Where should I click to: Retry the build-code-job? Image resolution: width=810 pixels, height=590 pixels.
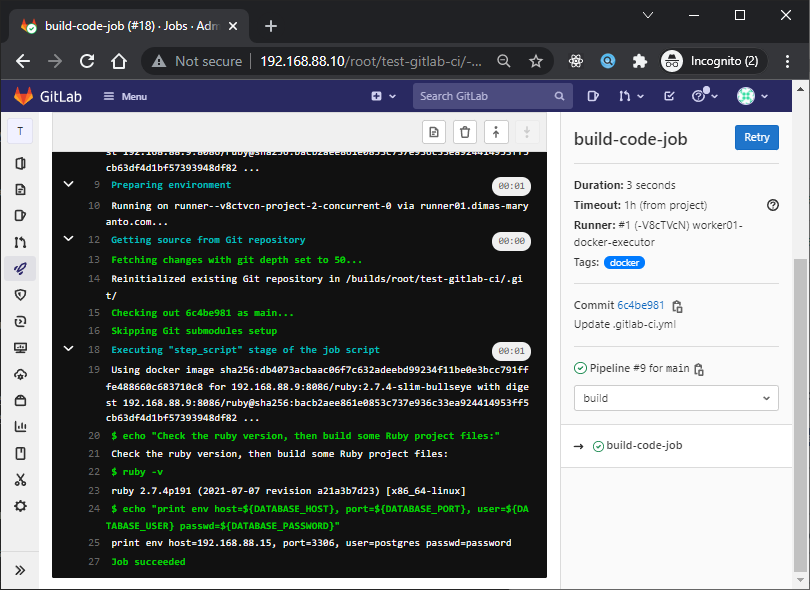pyautogui.click(x=756, y=138)
